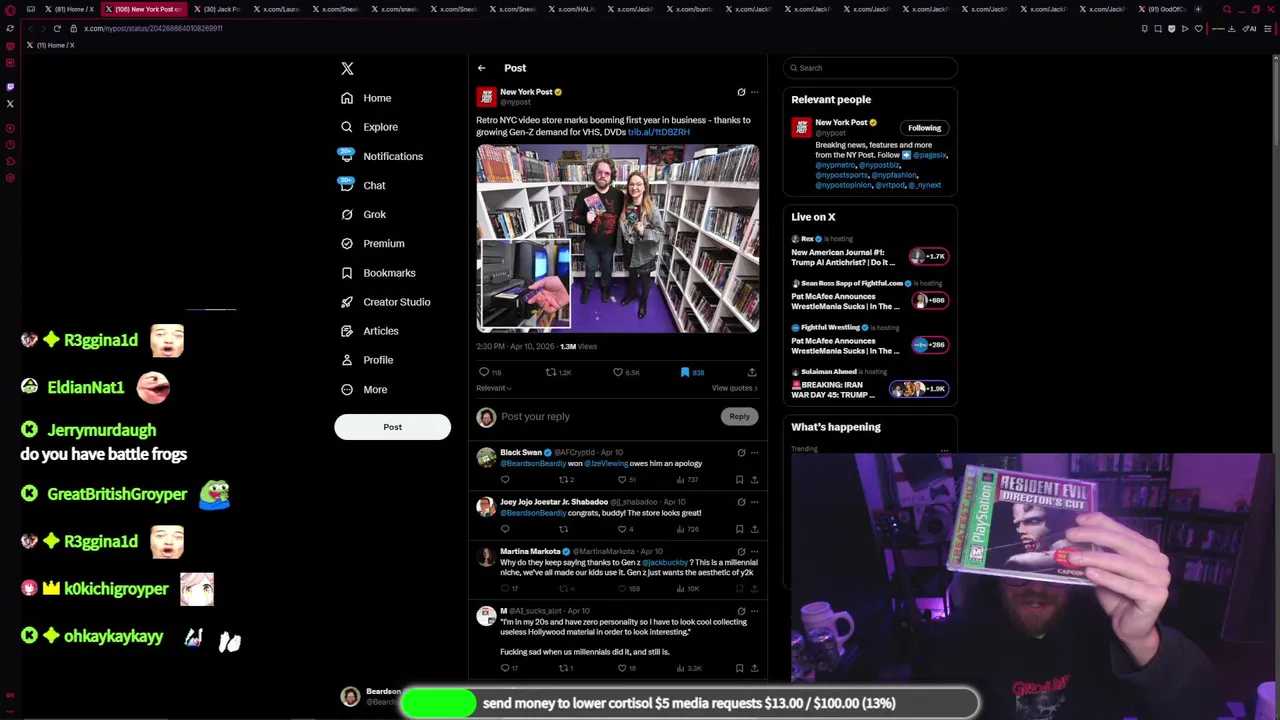Go back with the Post back arrow
Image resolution: width=1280 pixels, height=720 pixels.
pos(481,68)
